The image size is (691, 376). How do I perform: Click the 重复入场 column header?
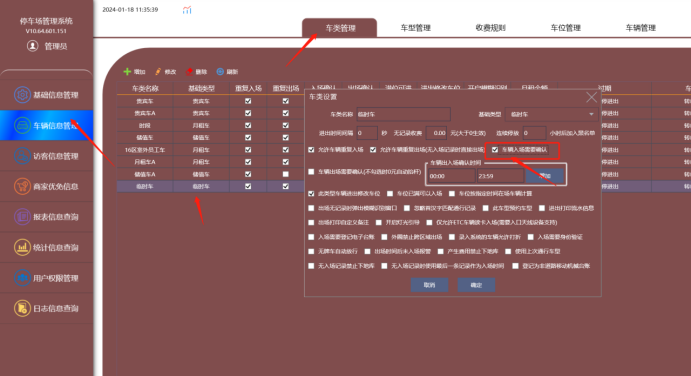[x=248, y=88]
